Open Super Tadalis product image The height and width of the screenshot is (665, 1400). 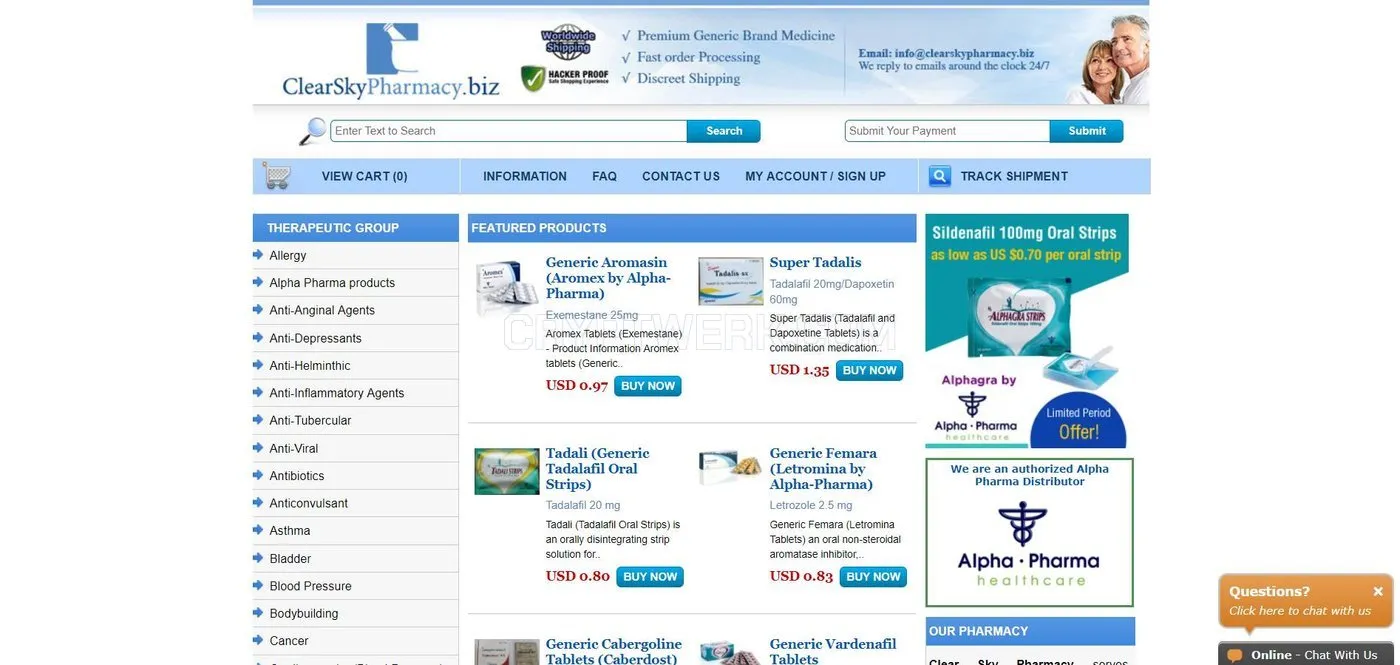click(731, 281)
